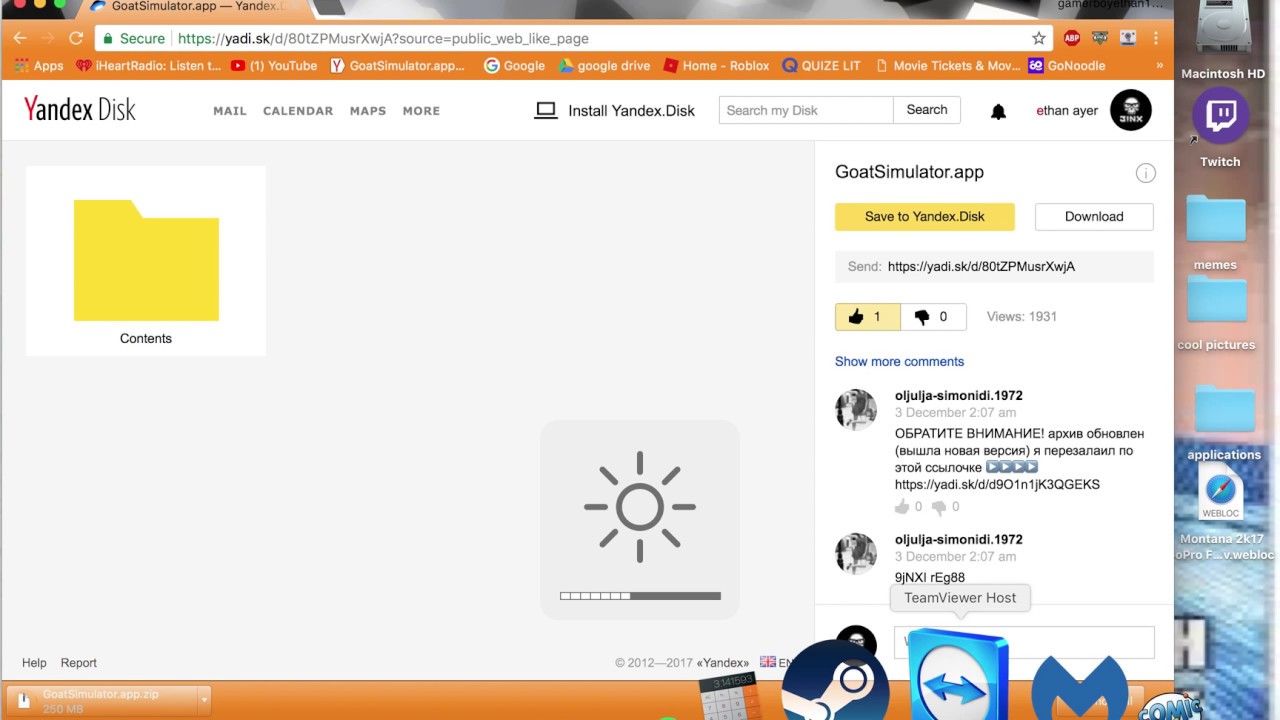
Task: Like the file with thumbs up
Action: point(867,316)
